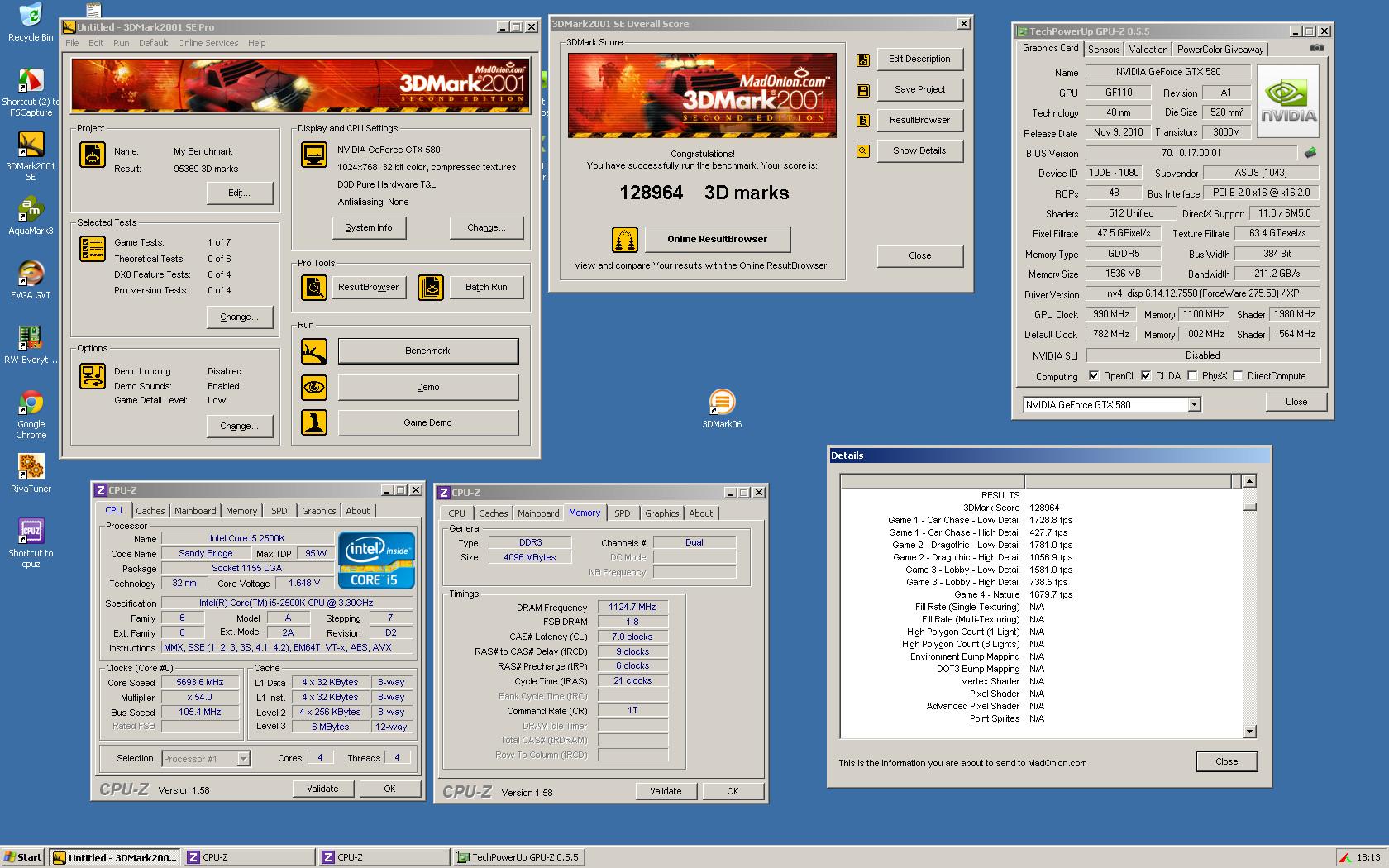
Task: Click the Save Project floppy icon
Action: 863,90
